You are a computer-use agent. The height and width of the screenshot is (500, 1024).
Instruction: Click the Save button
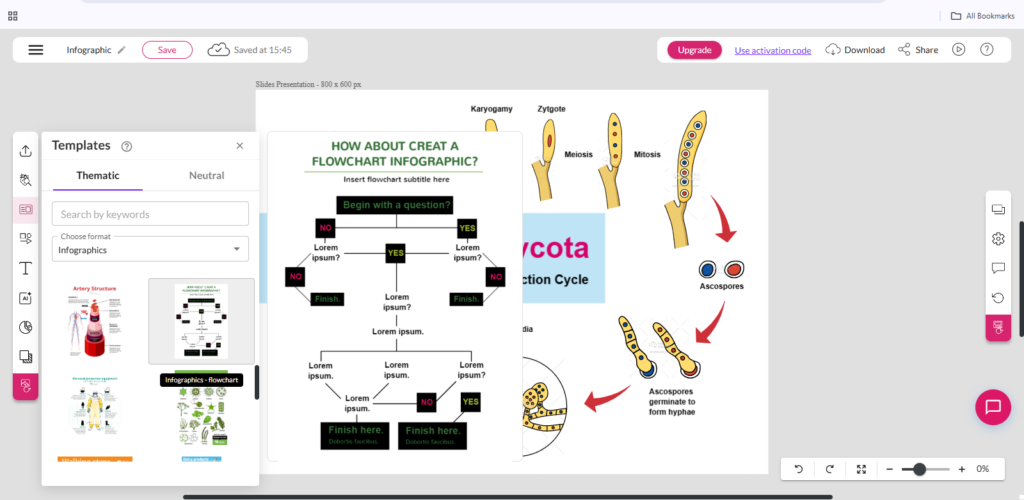[167, 50]
